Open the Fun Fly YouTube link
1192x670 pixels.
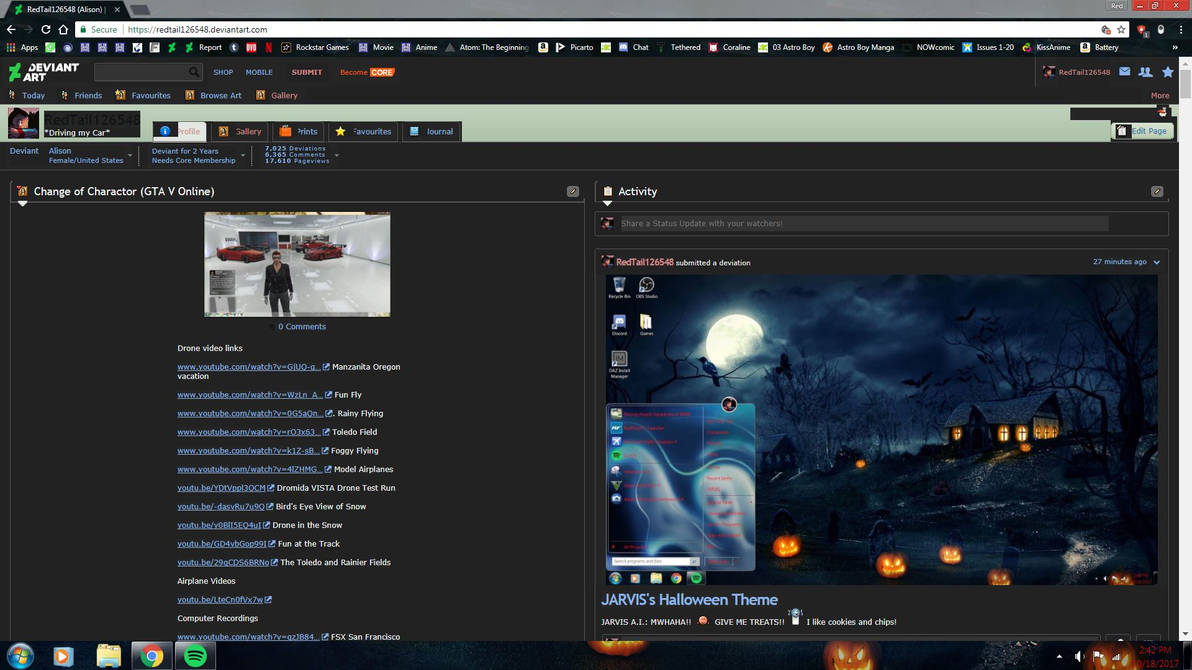point(250,395)
